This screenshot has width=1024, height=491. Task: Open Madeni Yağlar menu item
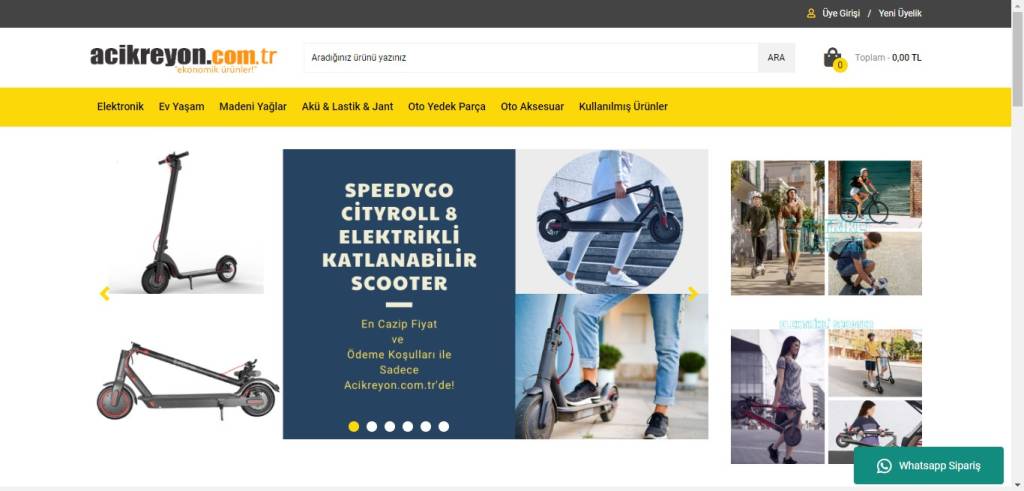[x=253, y=106]
